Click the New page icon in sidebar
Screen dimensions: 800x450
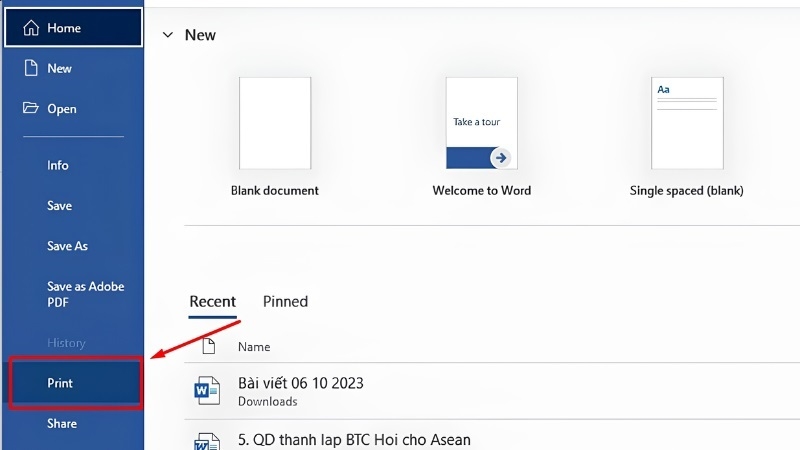click(x=31, y=68)
